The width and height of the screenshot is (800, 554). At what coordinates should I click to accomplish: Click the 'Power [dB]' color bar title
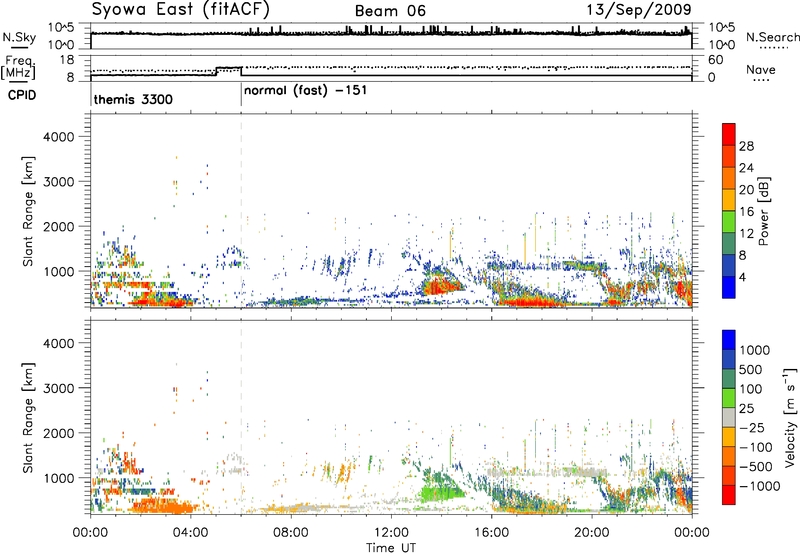[x=764, y=211]
